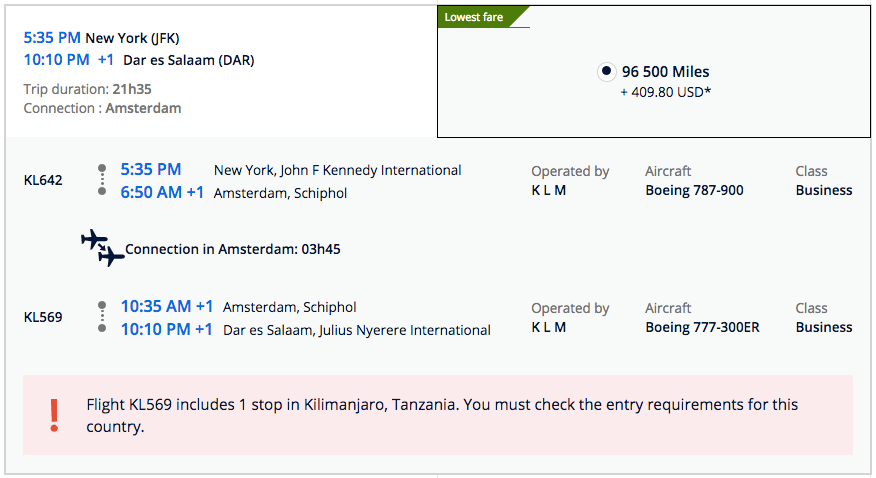Click the 5:35 PM New York departure summary
Viewport: 876px width, 478px height.
pyautogui.click(x=100, y=38)
